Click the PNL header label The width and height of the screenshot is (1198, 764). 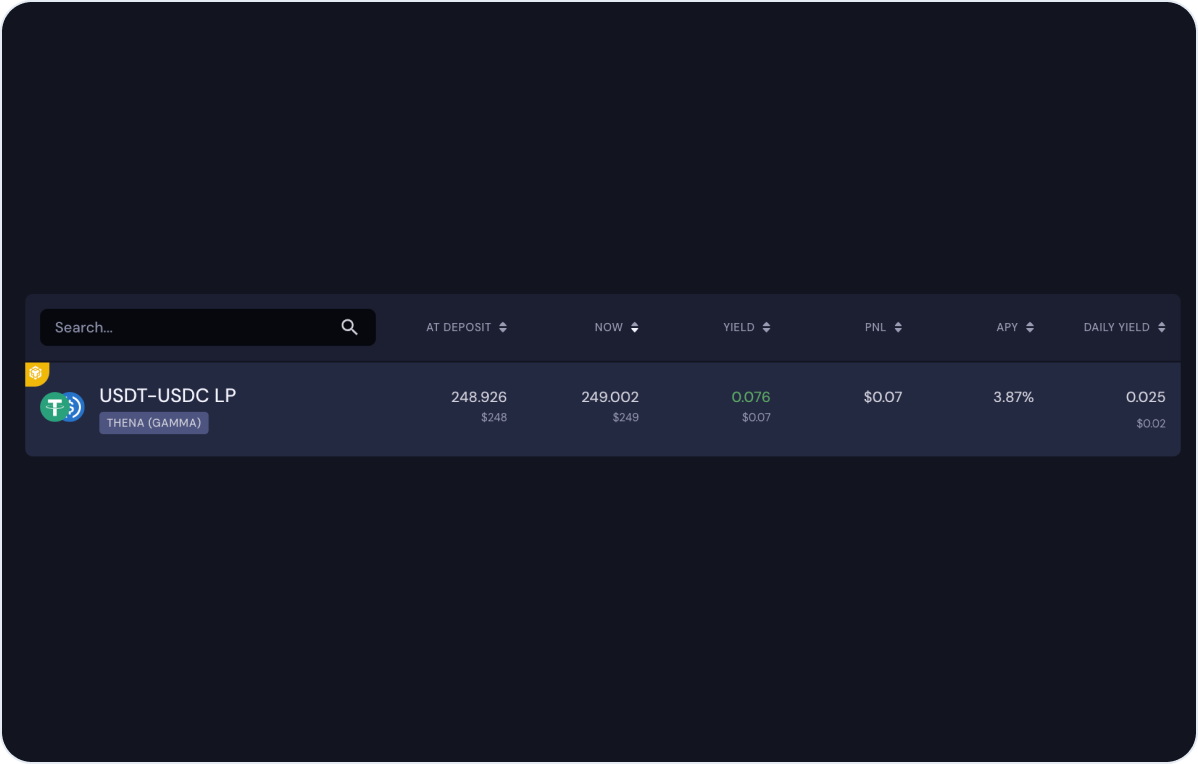[x=875, y=327]
